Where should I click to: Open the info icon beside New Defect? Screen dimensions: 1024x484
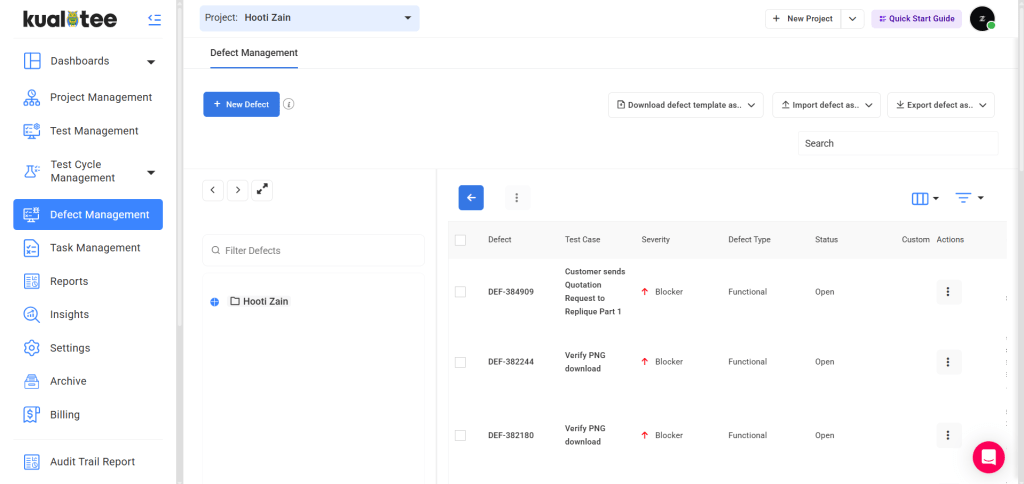coord(289,104)
